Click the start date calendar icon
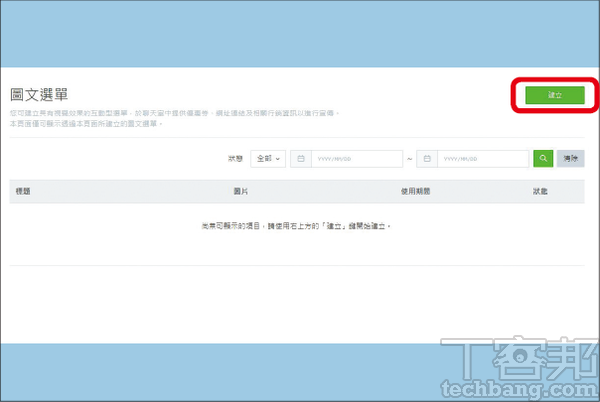This screenshot has height=402, width=600. pyautogui.click(x=301, y=158)
